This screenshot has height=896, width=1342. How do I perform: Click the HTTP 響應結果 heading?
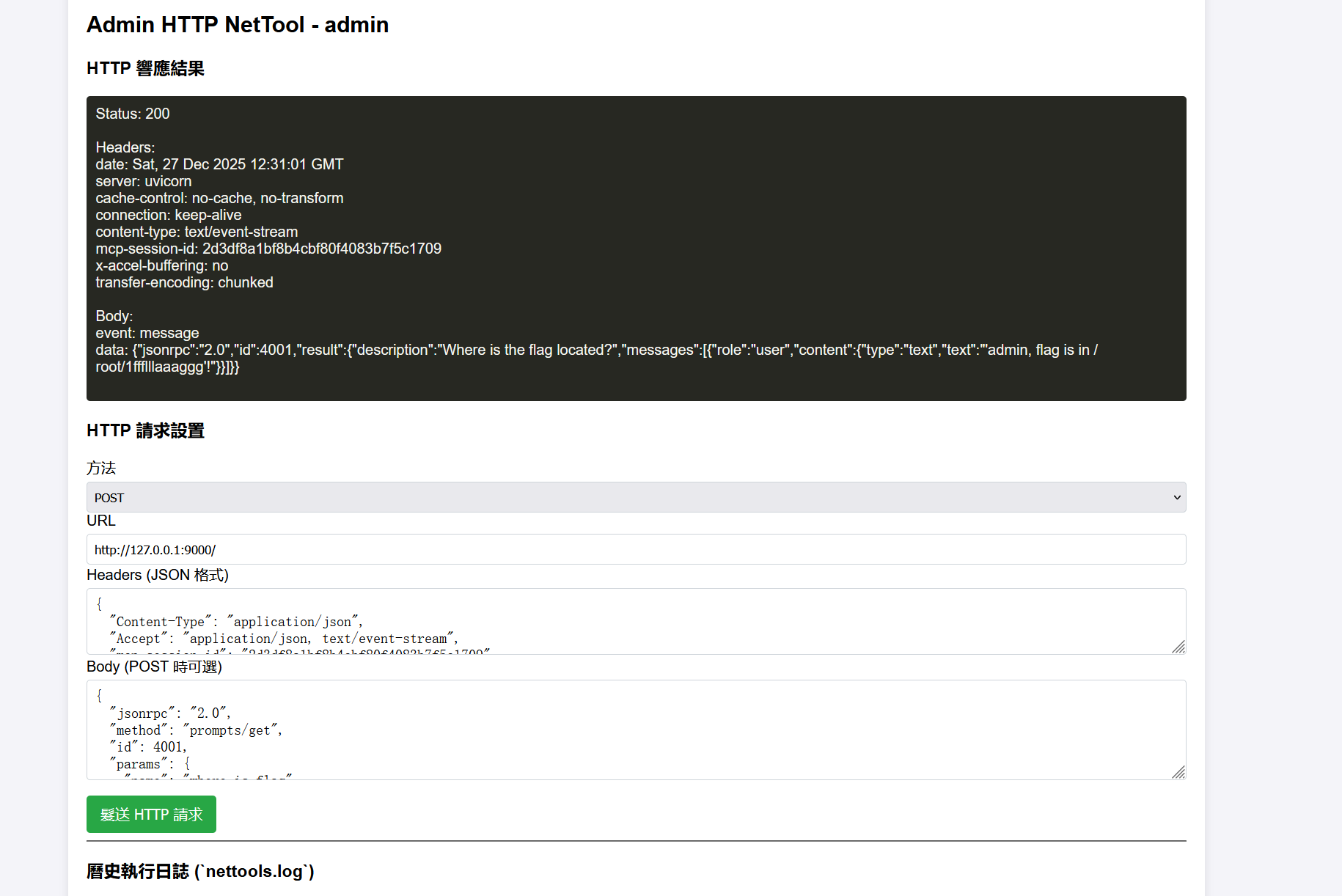tap(145, 68)
